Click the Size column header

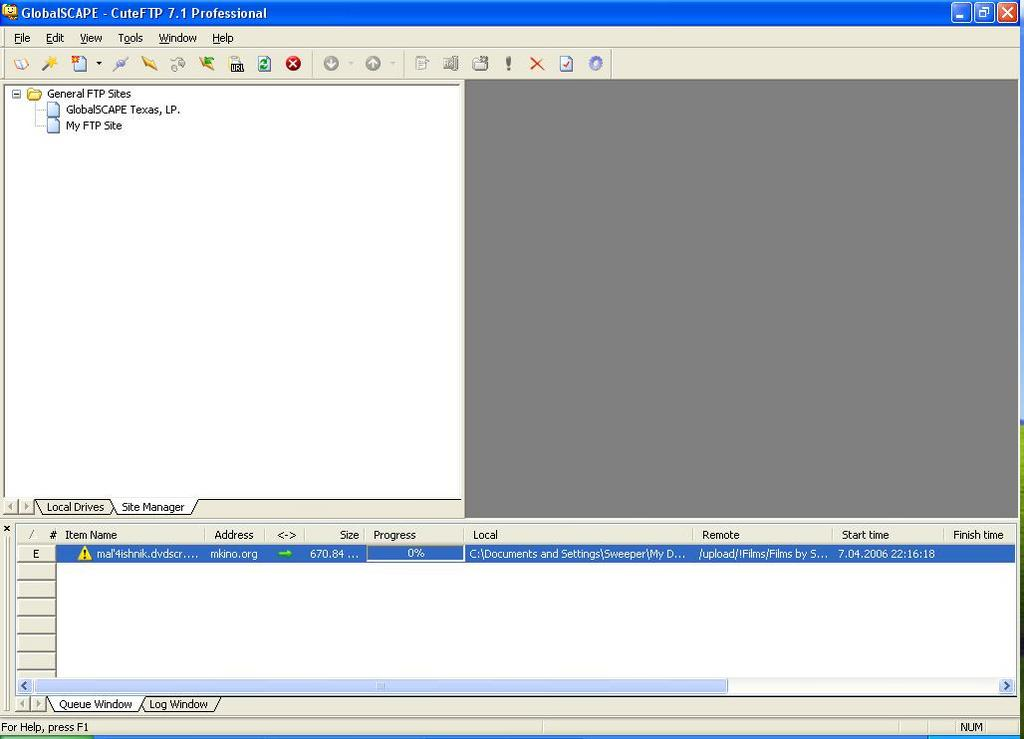[x=348, y=535]
